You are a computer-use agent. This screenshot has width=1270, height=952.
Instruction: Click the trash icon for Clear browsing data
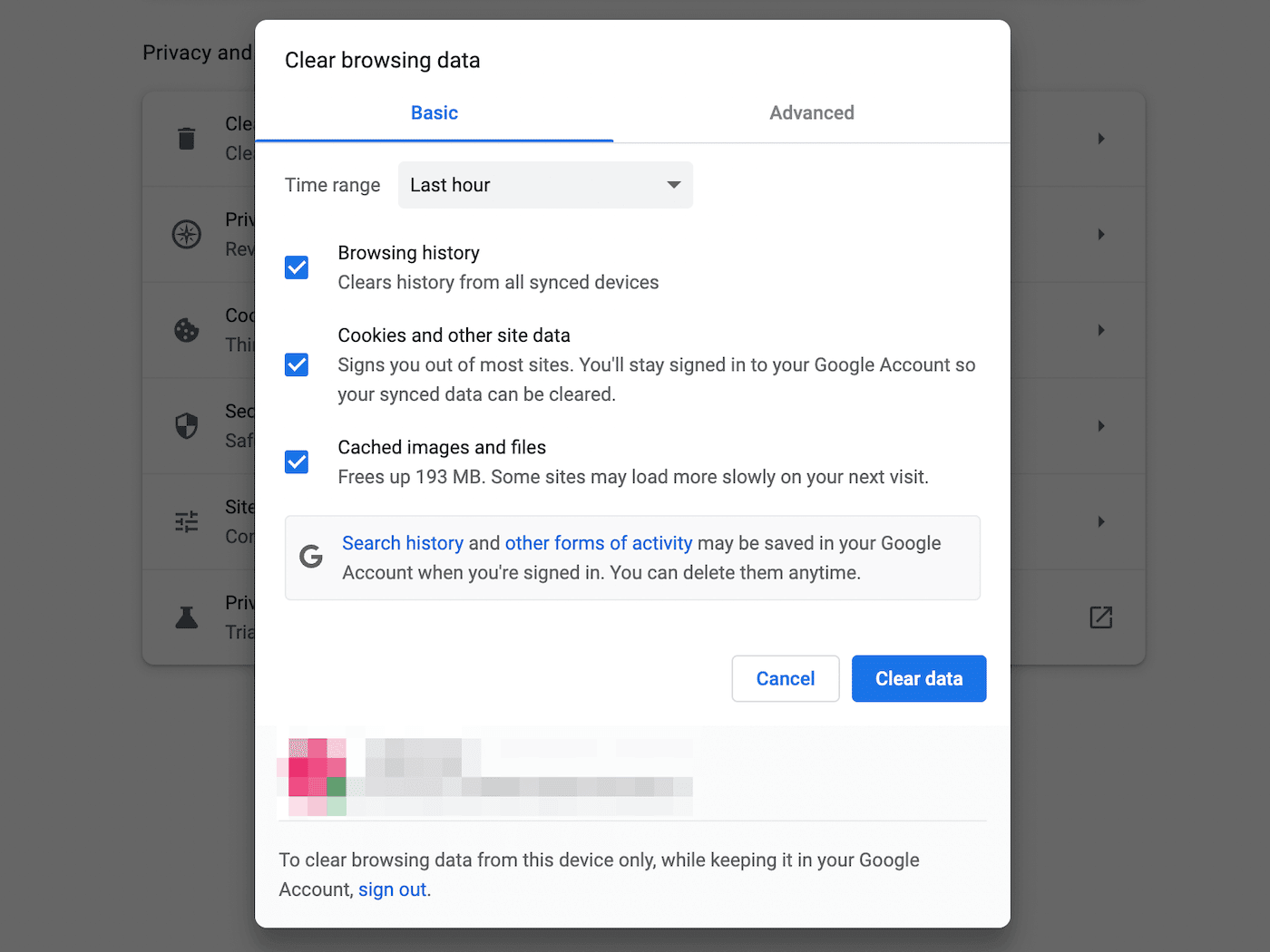[186, 138]
